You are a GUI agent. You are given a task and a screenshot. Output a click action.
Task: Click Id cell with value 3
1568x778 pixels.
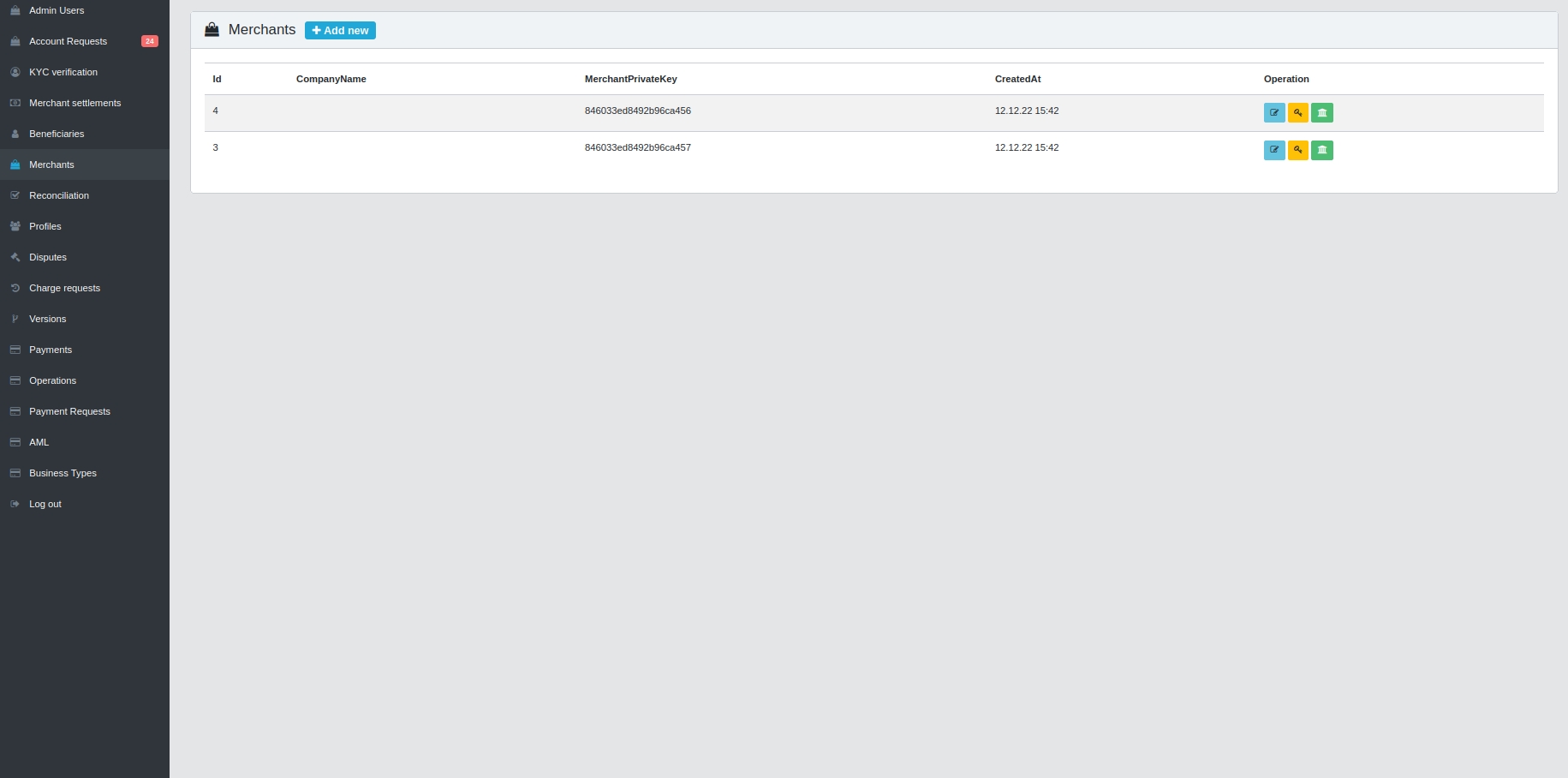tap(215, 147)
